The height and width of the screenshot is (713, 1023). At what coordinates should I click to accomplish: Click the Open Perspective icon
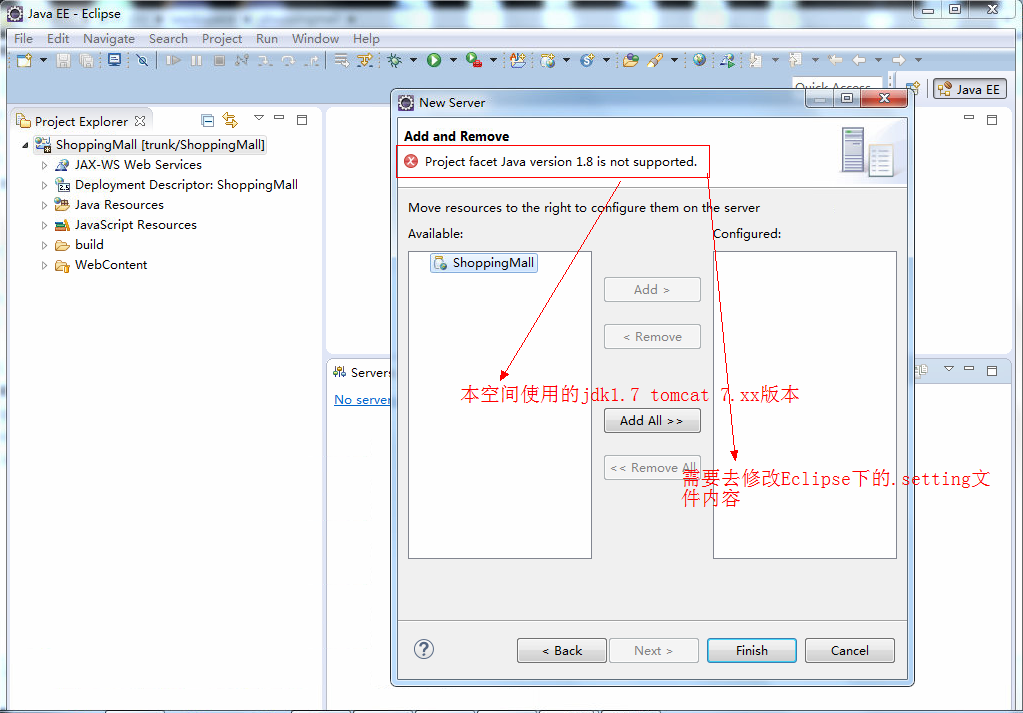click(x=913, y=88)
